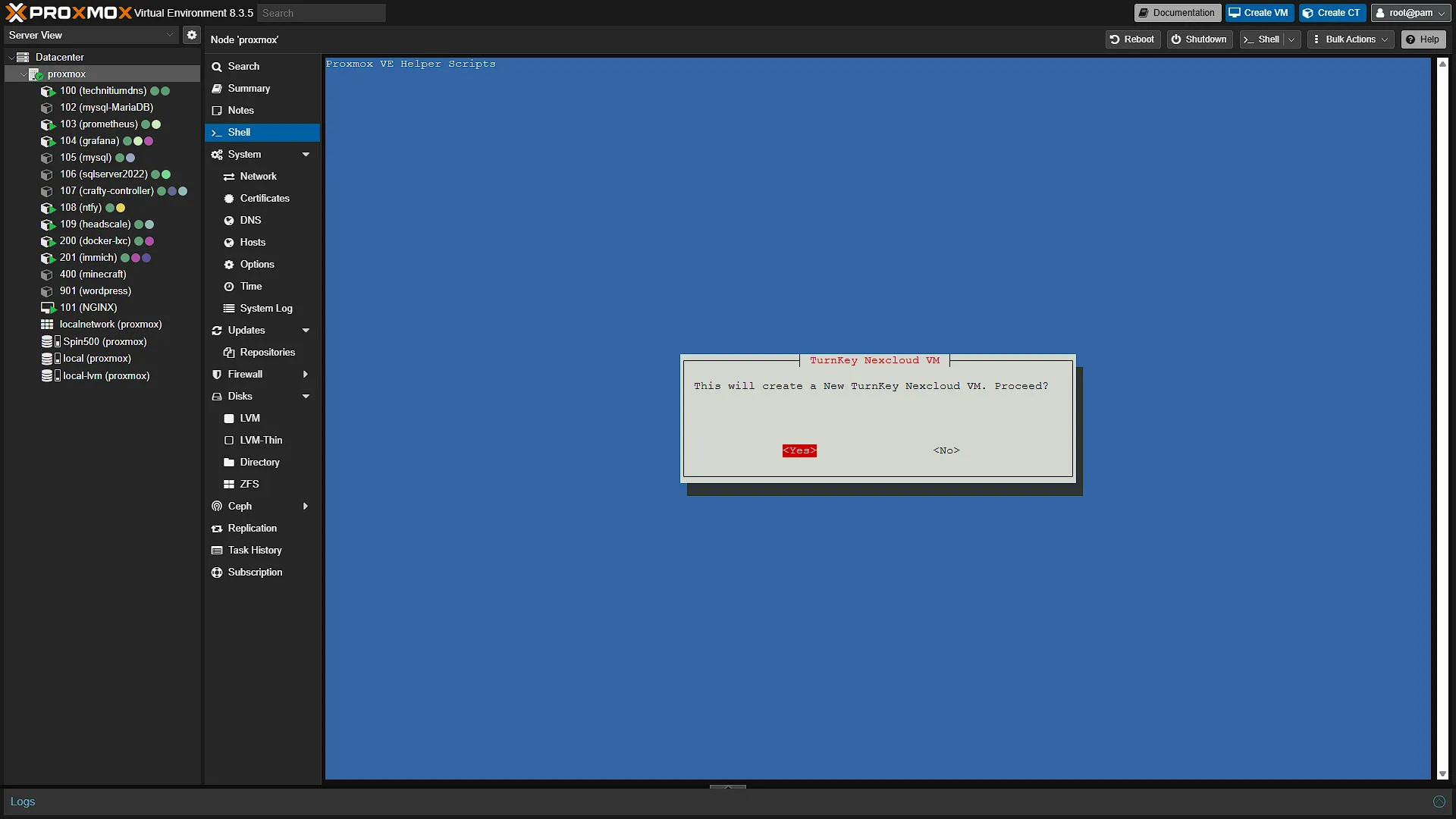Select the highlighted Yes option in dialog
Screen dimensions: 1456x819
click(799, 450)
